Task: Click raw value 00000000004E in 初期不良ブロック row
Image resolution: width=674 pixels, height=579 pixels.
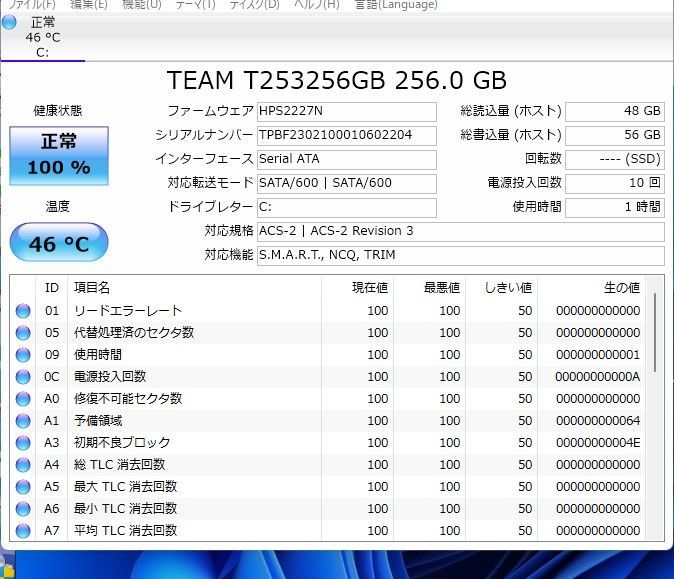Action: coord(598,443)
